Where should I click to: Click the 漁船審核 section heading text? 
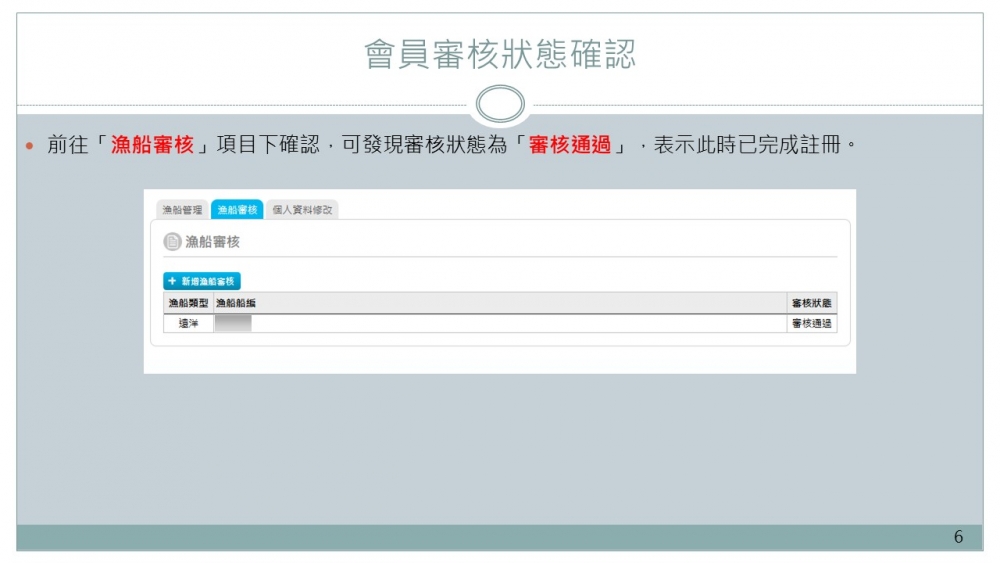coord(213,242)
